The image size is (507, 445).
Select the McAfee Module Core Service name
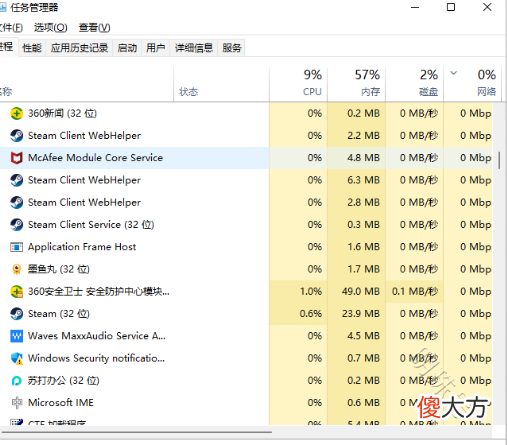coord(95,158)
